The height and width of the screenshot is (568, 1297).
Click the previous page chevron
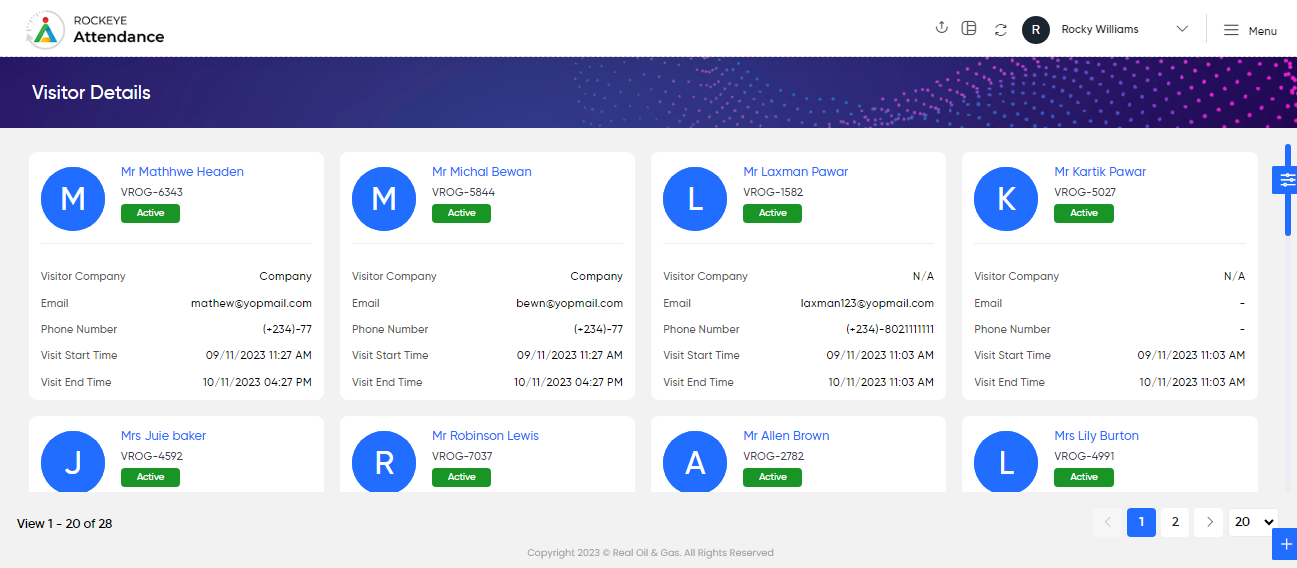pos(1107,522)
